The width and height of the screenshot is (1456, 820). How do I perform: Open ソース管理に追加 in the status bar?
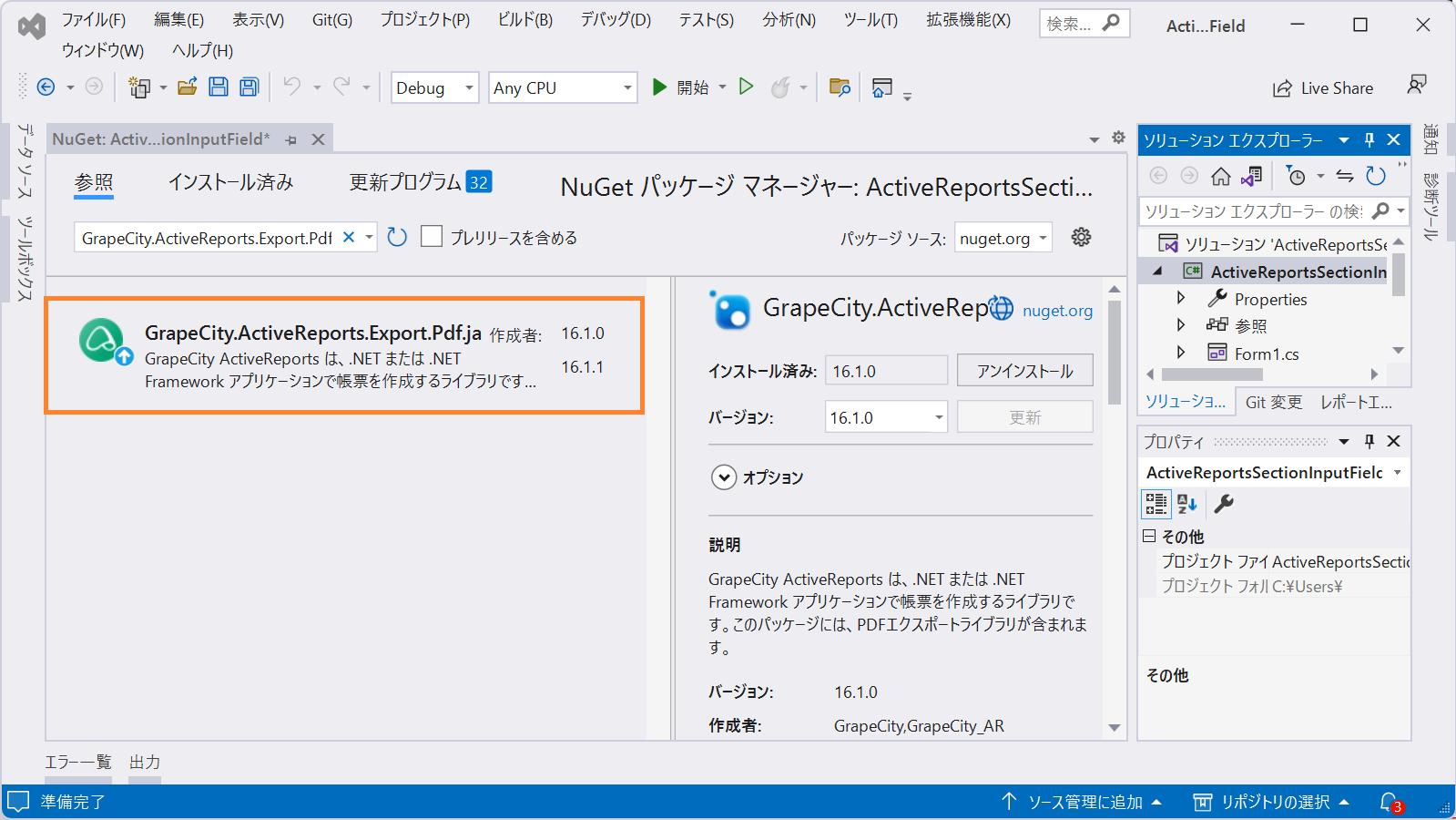click(x=1081, y=802)
